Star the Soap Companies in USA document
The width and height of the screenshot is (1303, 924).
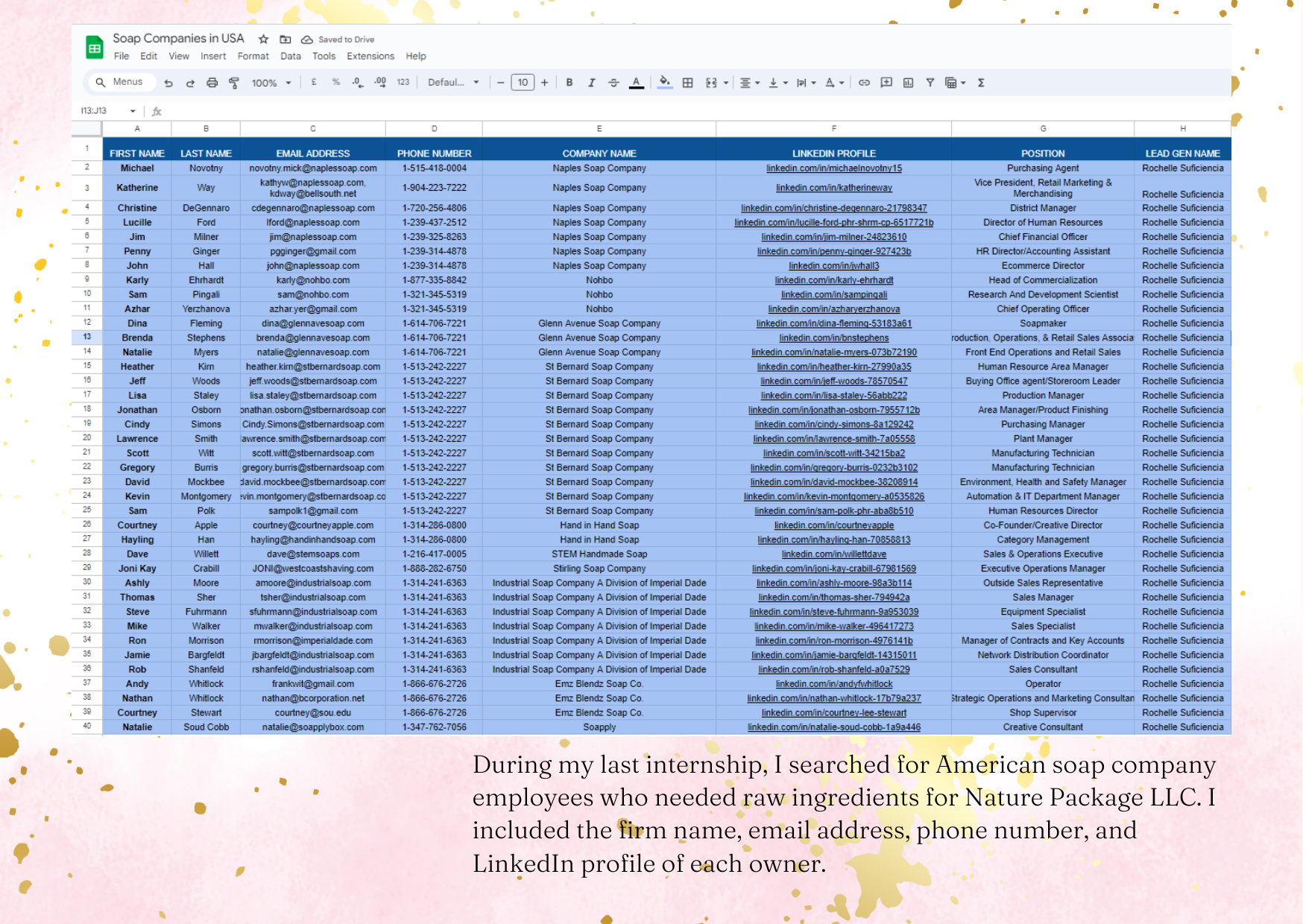click(x=263, y=39)
